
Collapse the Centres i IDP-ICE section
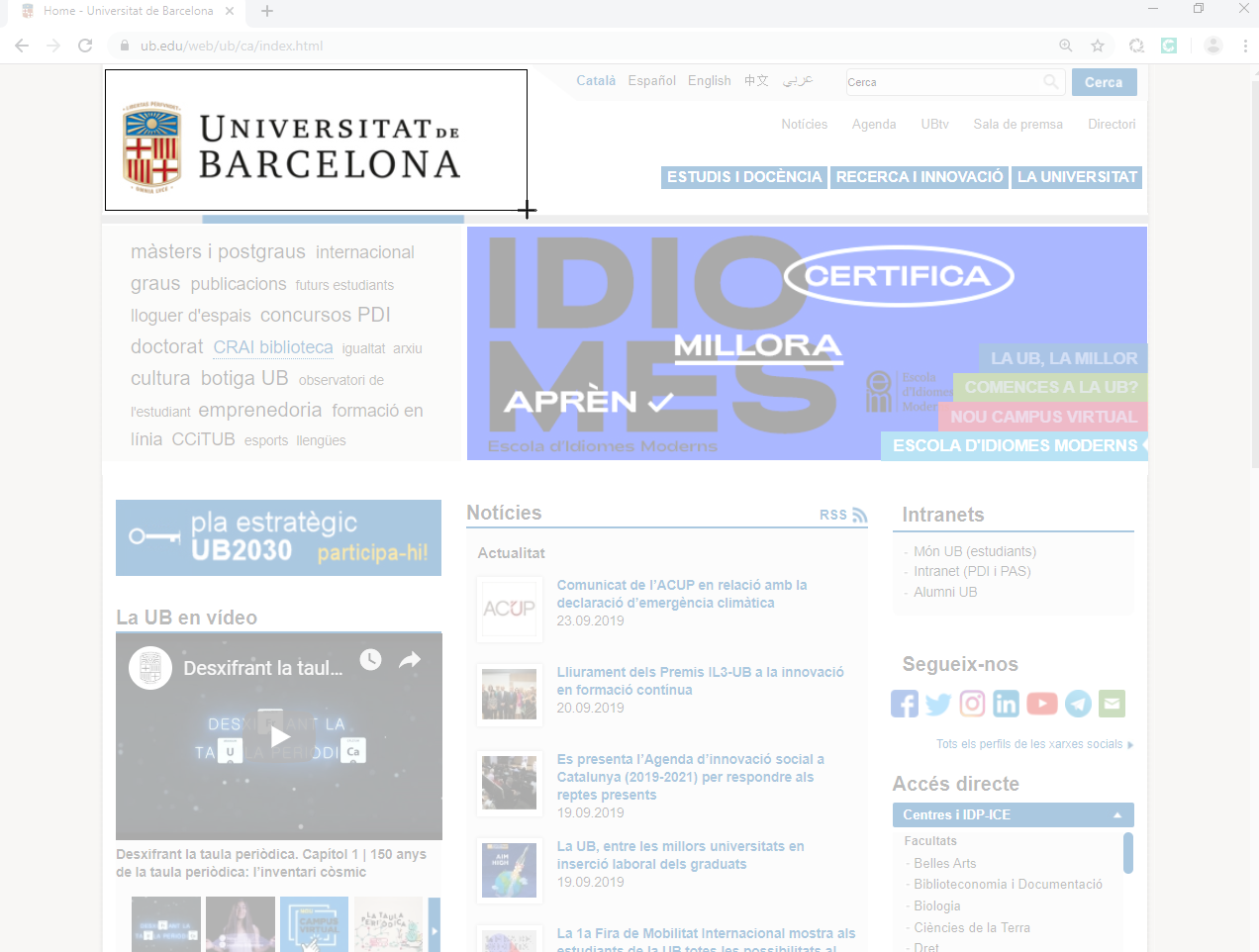click(x=1116, y=815)
